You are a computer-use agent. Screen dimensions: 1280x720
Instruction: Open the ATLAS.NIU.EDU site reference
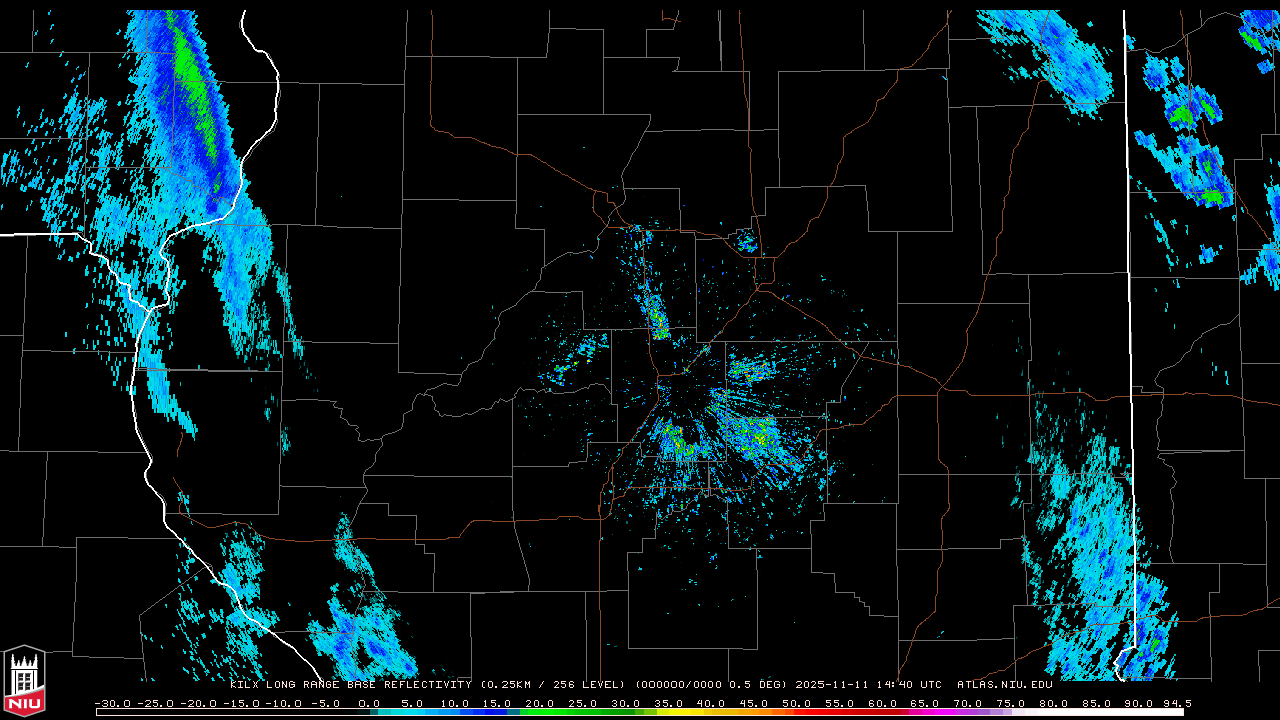pyautogui.click(x=1005, y=685)
